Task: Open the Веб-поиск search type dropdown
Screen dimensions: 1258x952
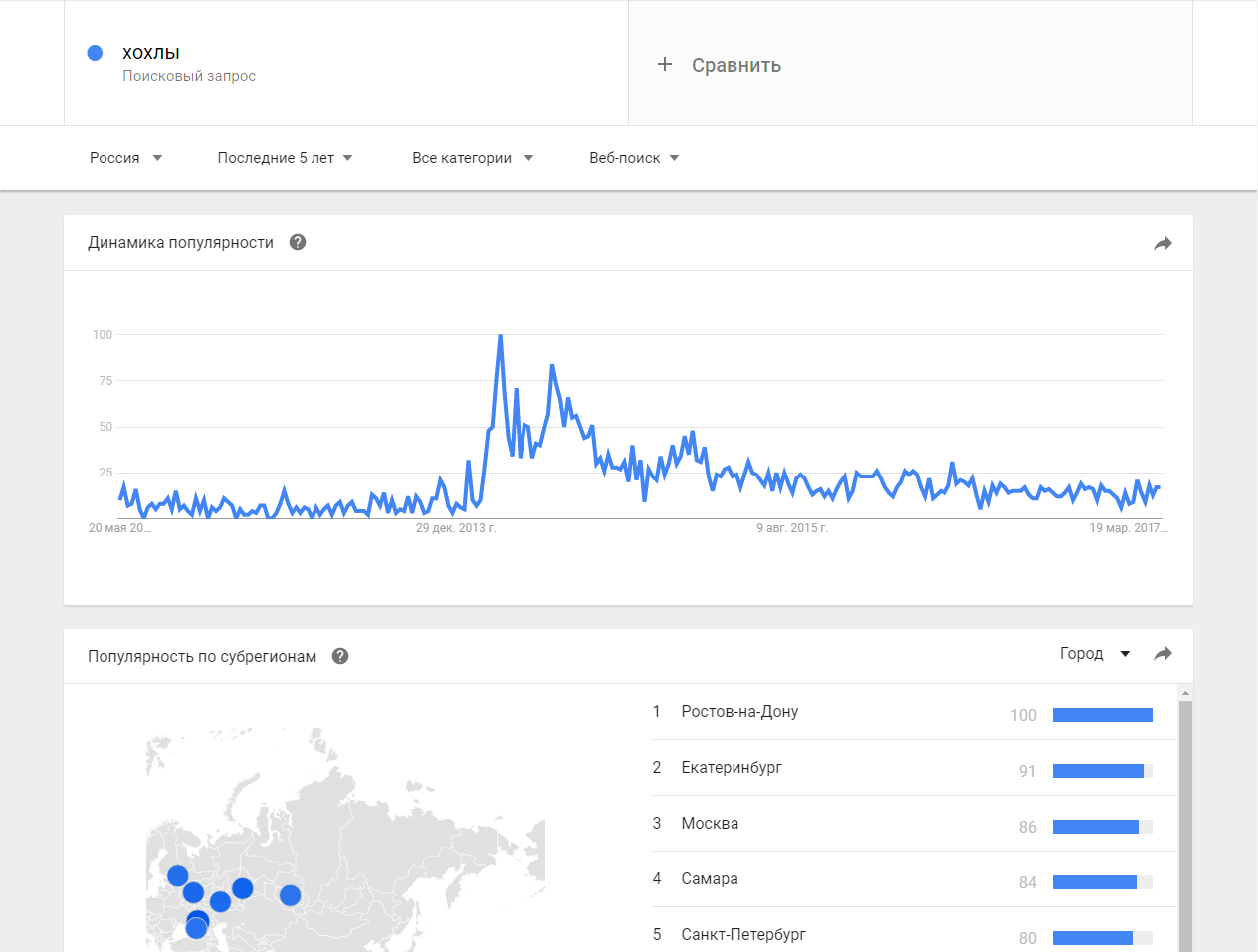Action: tap(634, 158)
